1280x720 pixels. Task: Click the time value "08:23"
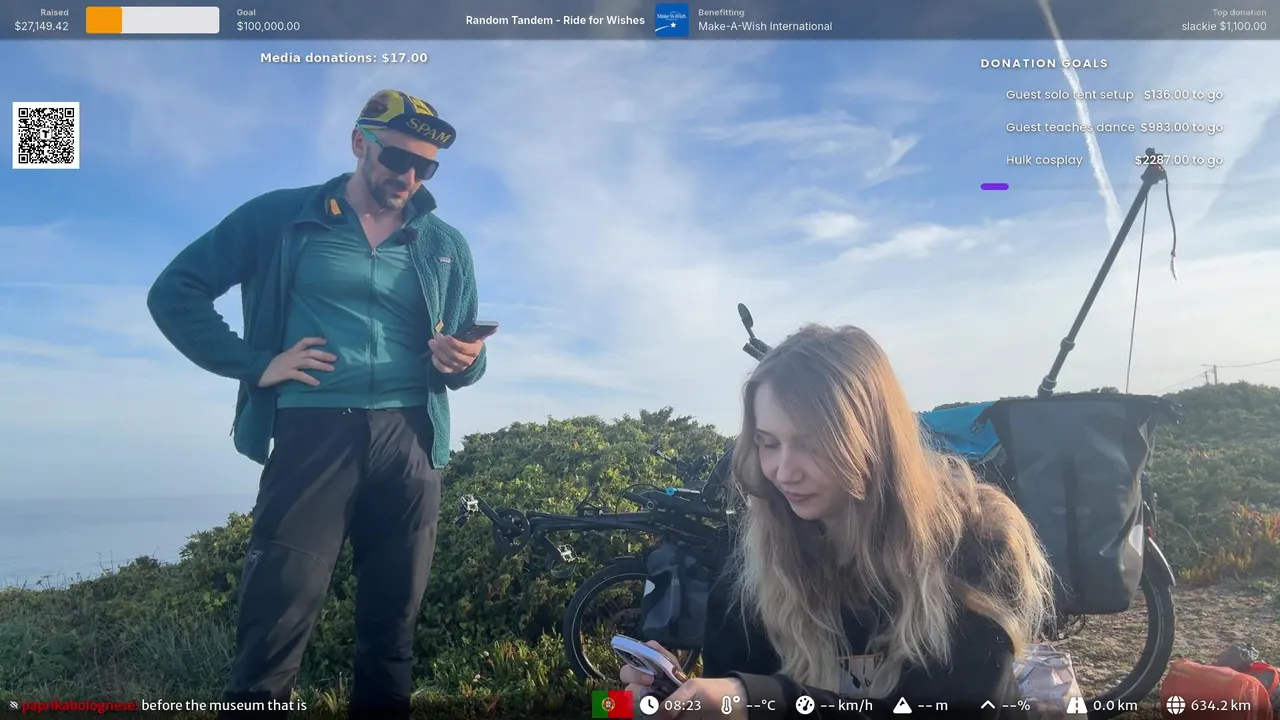(683, 705)
